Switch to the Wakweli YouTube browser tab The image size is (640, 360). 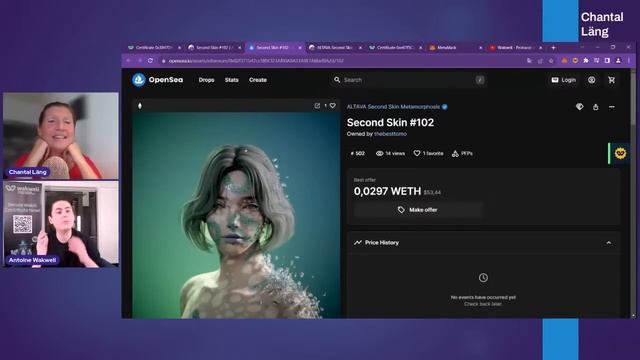click(515, 48)
